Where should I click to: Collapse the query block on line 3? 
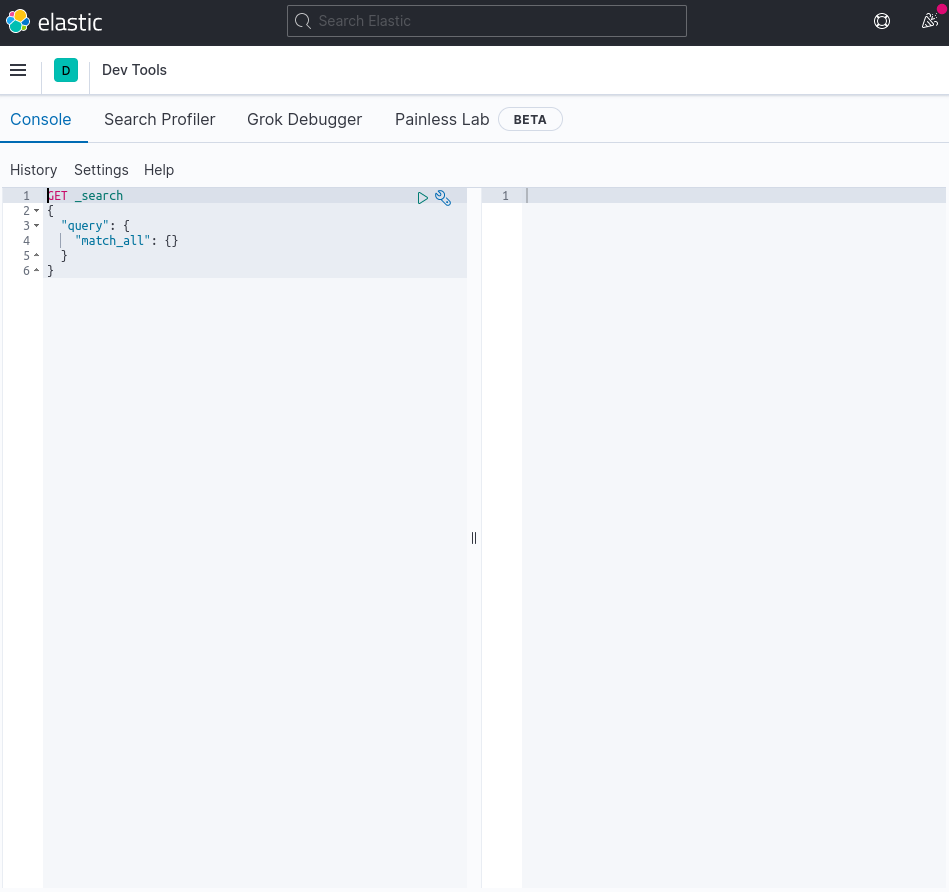[x=37, y=226]
